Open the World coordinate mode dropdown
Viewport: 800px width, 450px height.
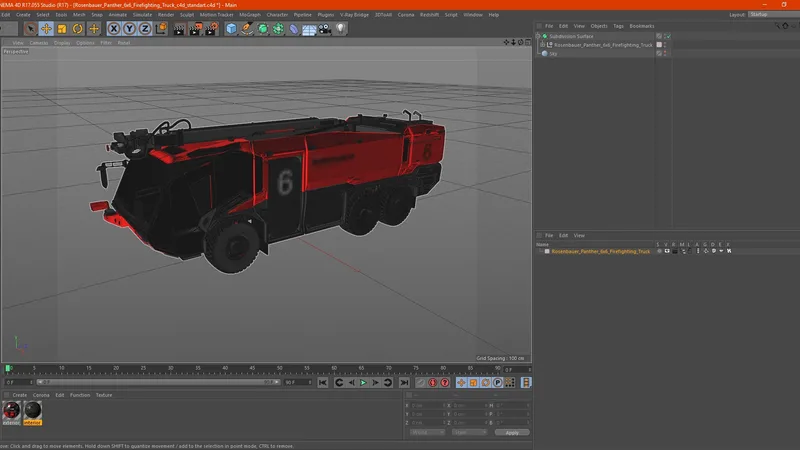[x=427, y=433]
